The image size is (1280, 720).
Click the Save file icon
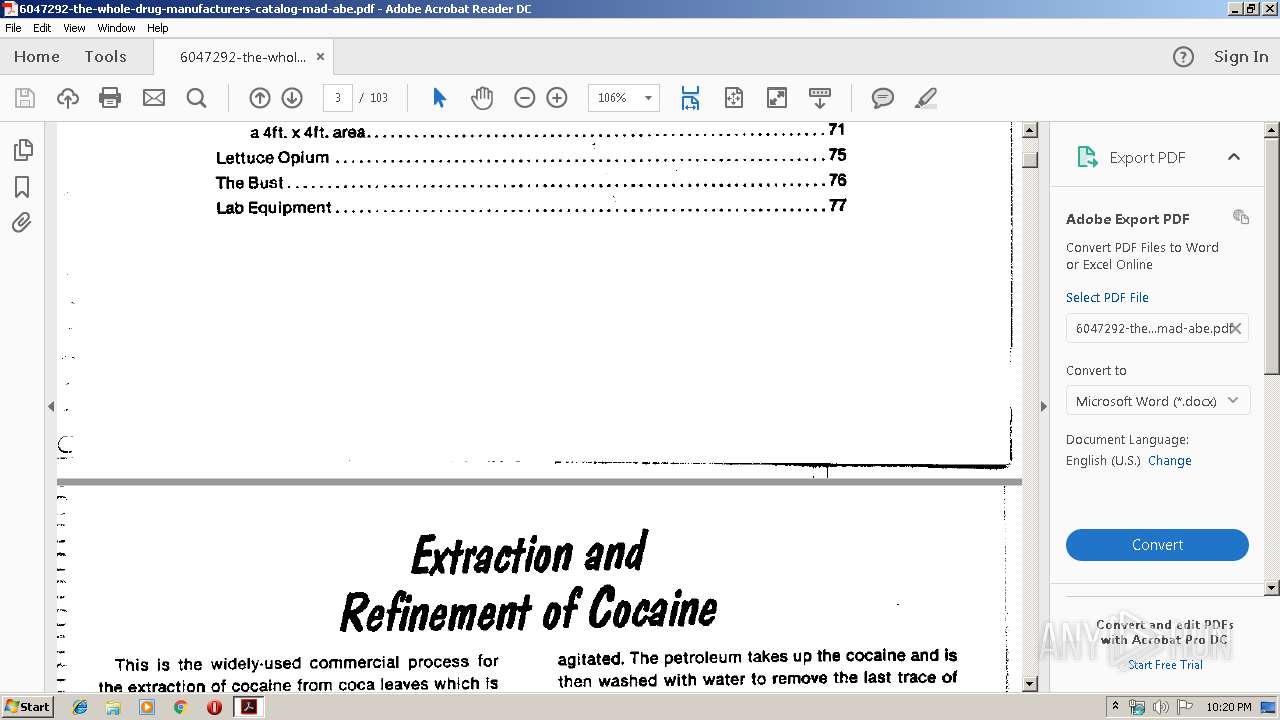[25, 98]
